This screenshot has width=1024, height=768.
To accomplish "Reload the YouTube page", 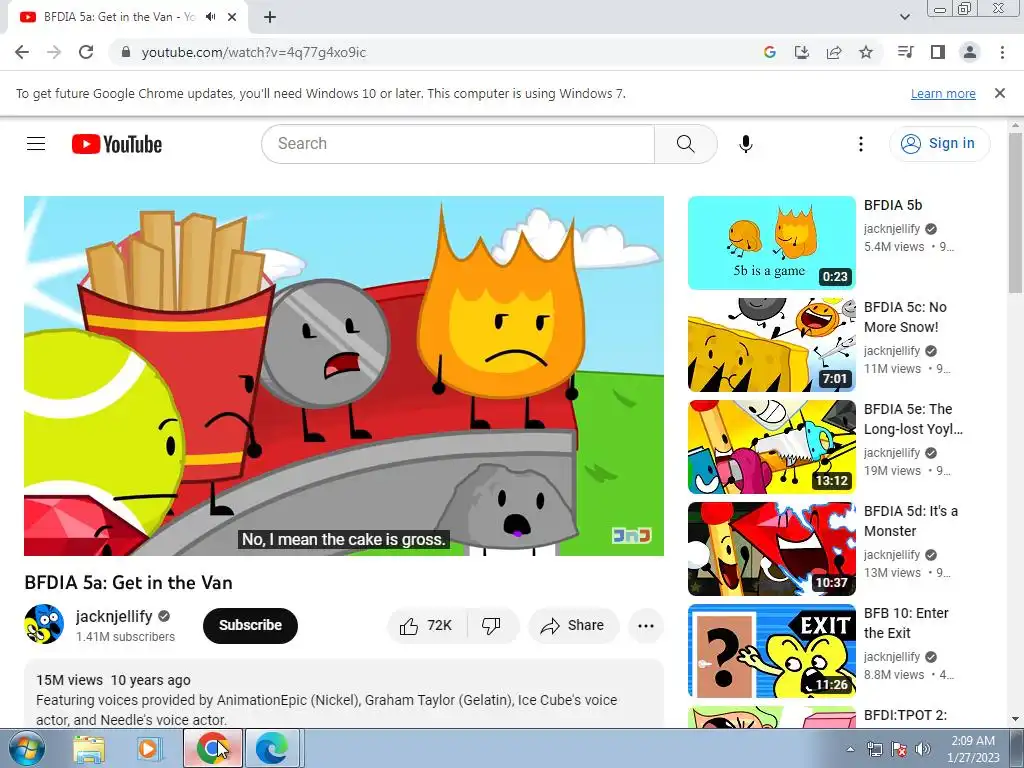I will [86, 52].
